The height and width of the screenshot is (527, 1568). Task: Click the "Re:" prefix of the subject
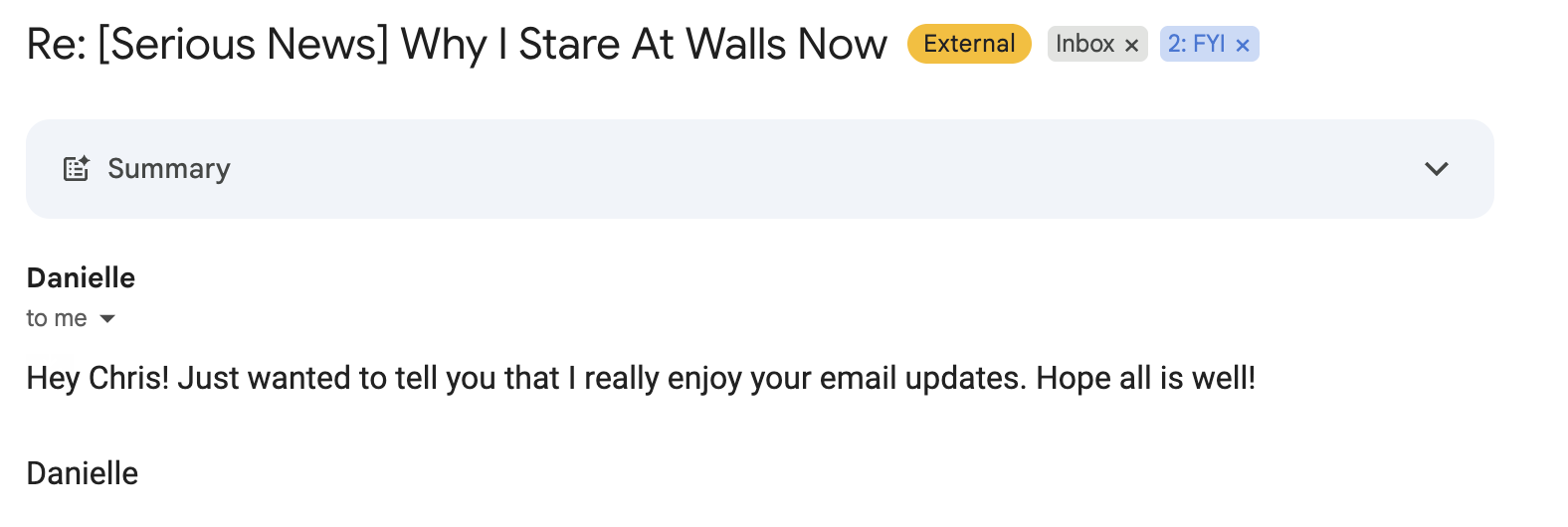pos(56,45)
